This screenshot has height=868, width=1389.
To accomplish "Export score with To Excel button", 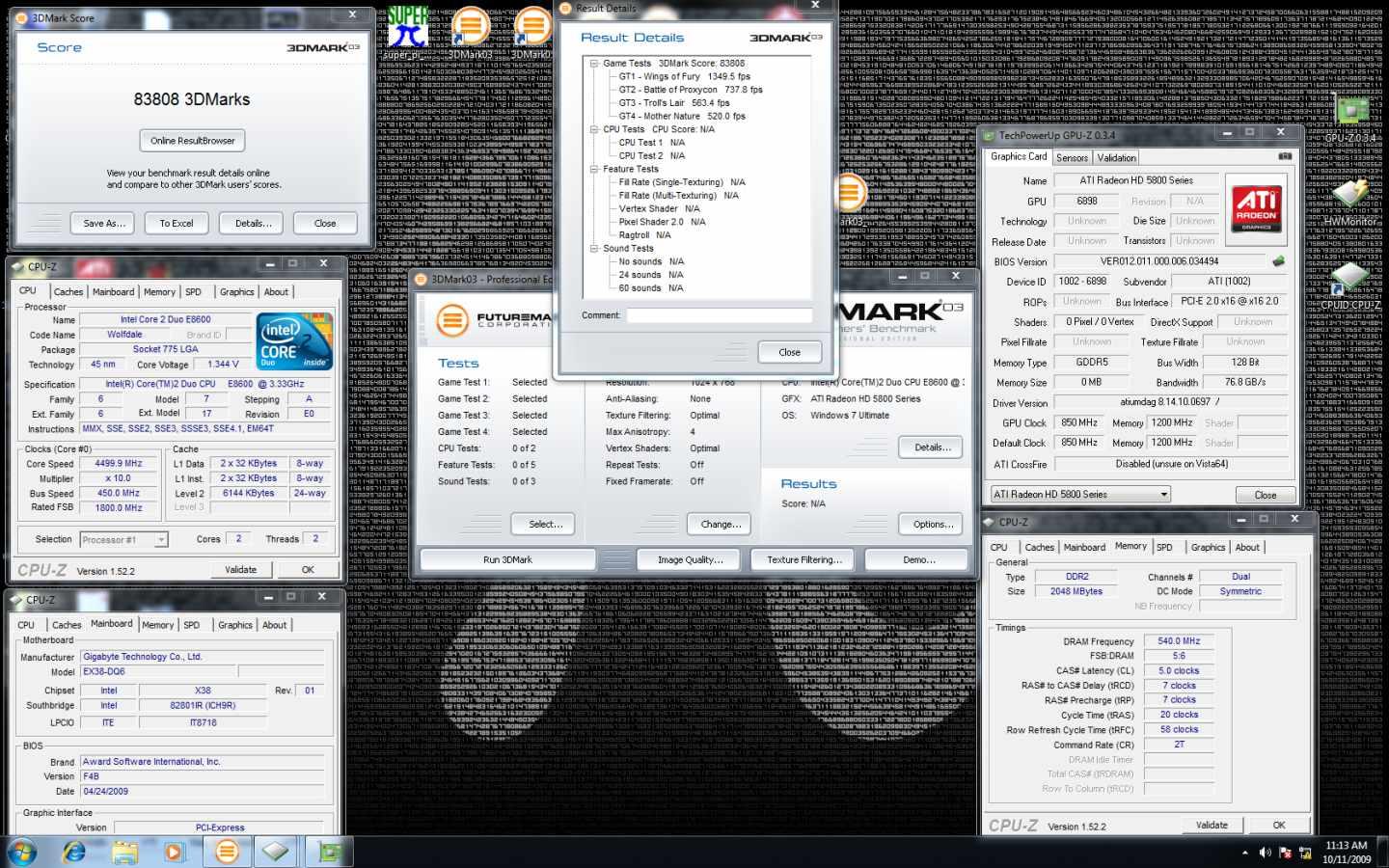I will [177, 224].
